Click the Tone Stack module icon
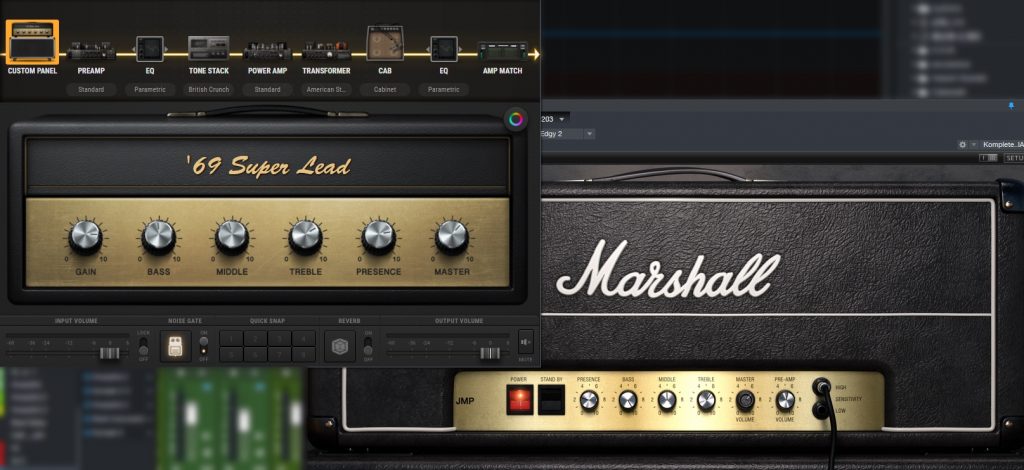Viewport: 1024px width, 470px height. [208, 49]
